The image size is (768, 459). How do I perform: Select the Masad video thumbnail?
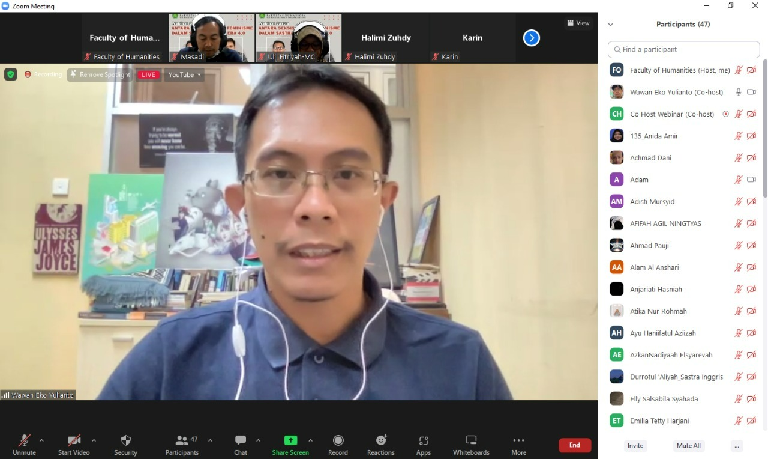click(x=212, y=38)
